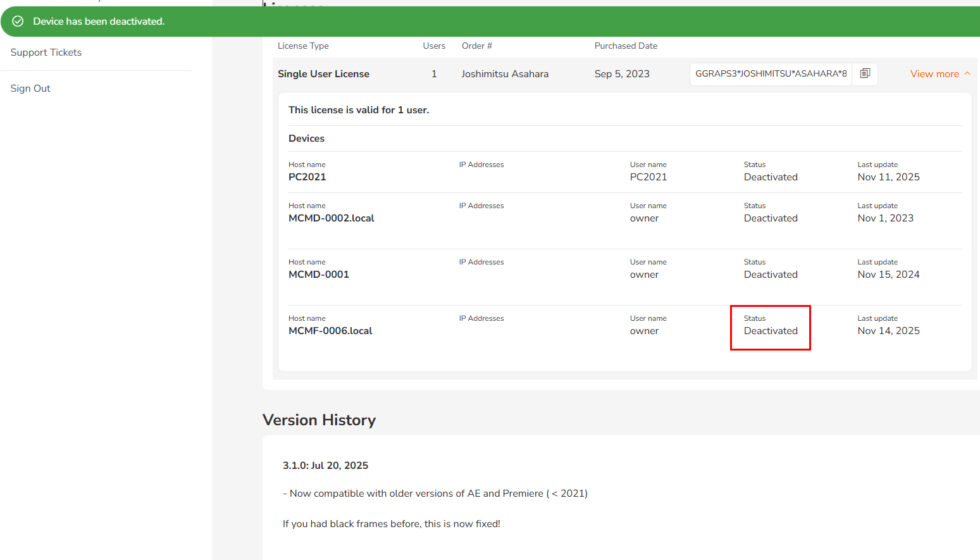Click the MCMF-0006.local host name

point(330,331)
